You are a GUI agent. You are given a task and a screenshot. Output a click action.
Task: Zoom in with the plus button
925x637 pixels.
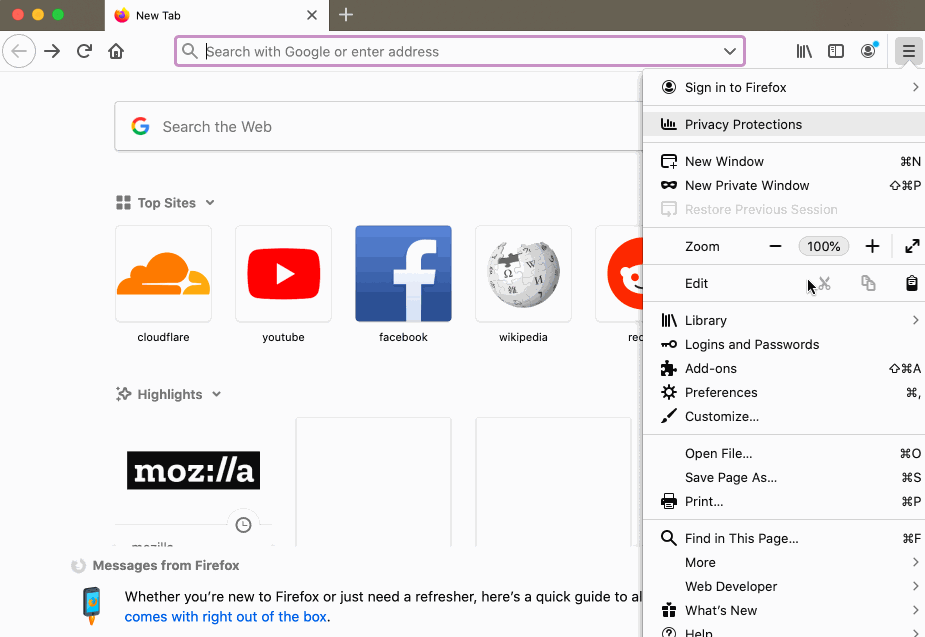[872, 246]
